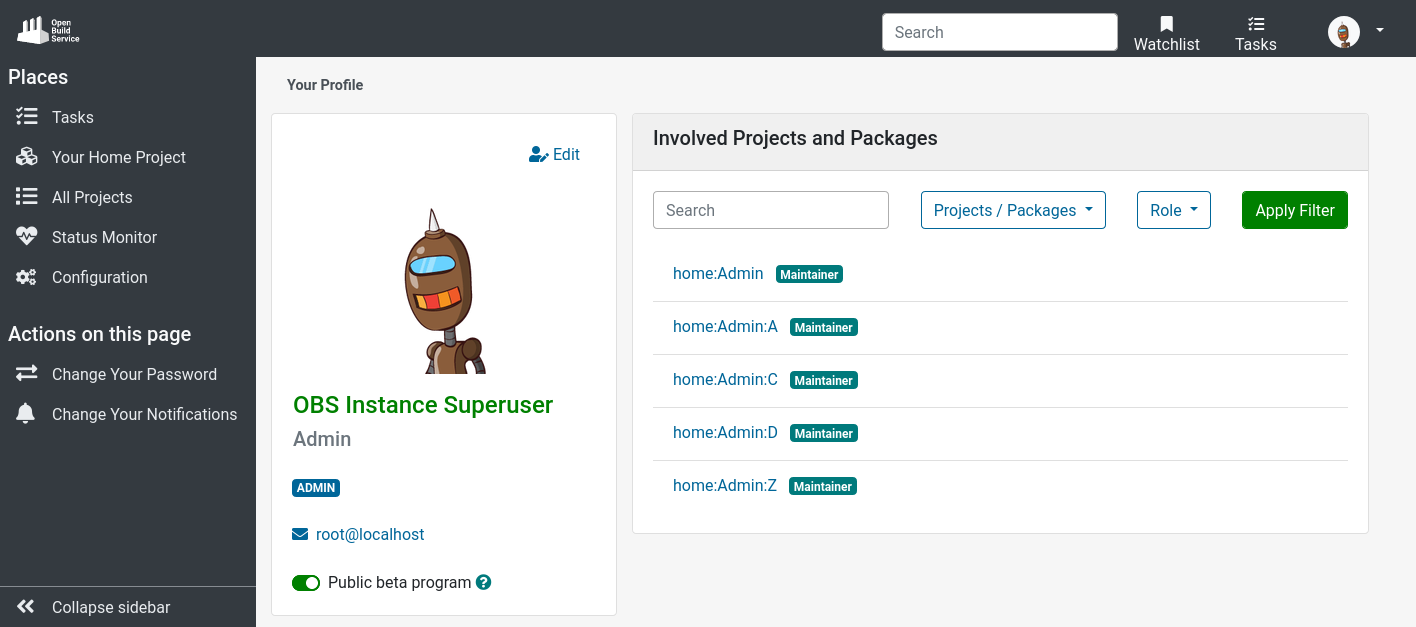The height and width of the screenshot is (627, 1416).
Task: Click Edit profile link
Action: (x=555, y=154)
